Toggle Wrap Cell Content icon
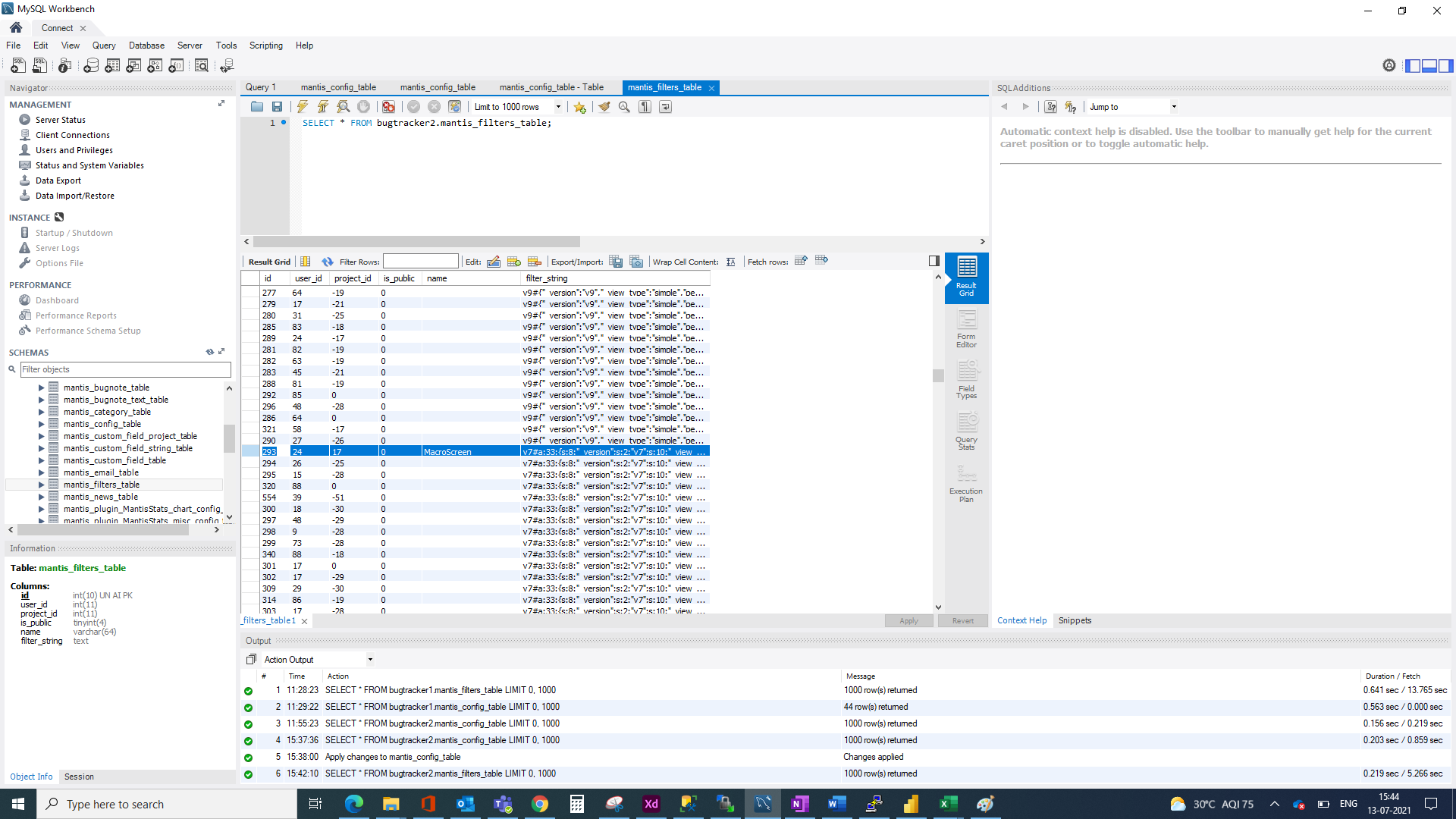1456x819 pixels. click(730, 262)
